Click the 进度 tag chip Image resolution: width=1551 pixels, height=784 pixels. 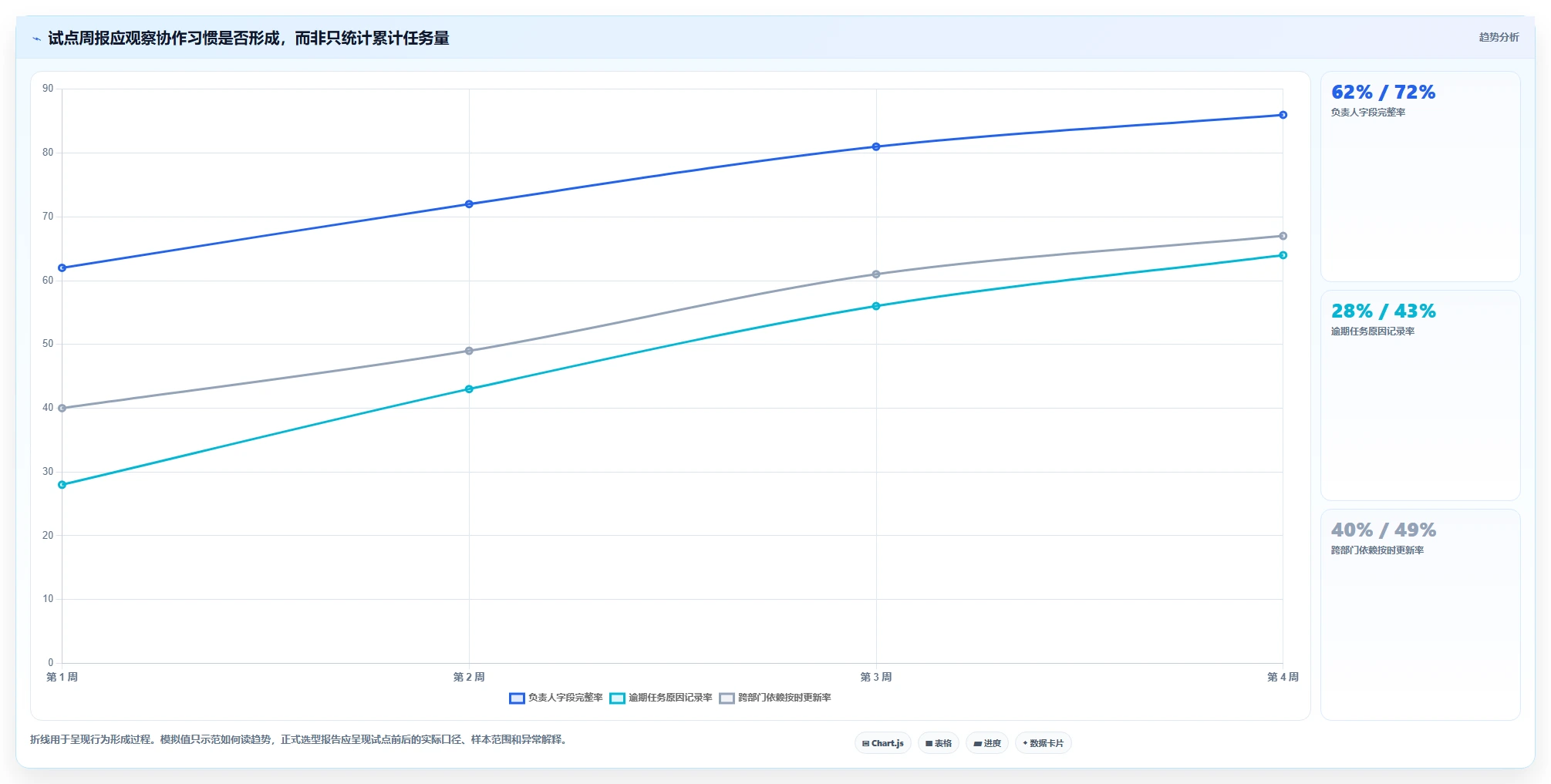point(987,743)
